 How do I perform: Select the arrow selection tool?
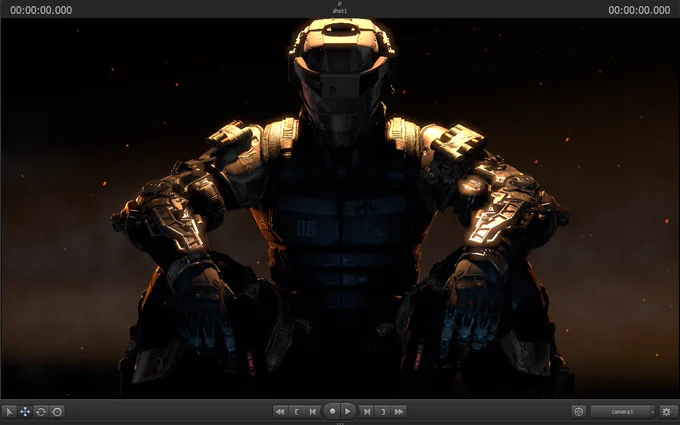[9, 411]
